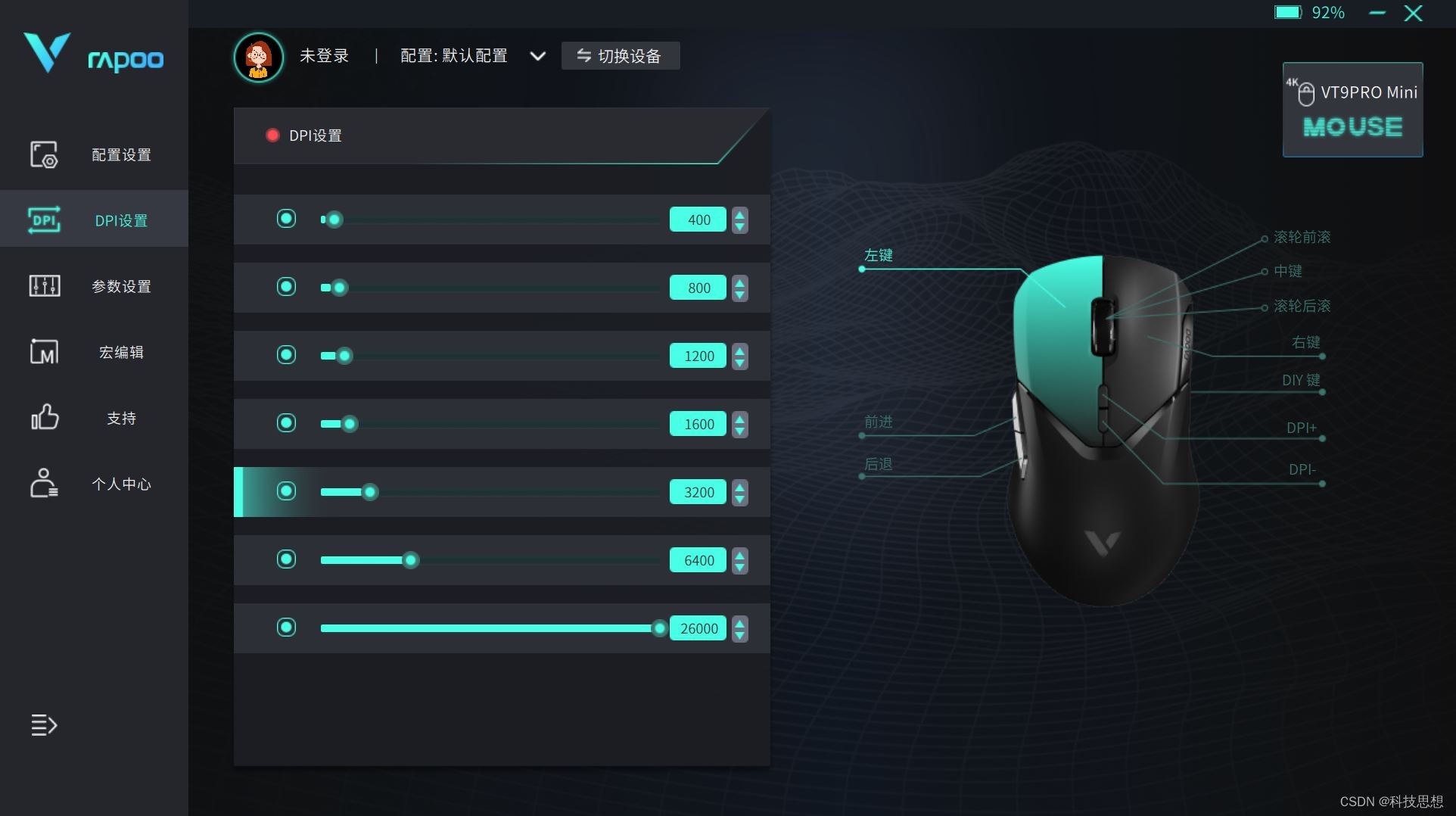Toggle the 400 DPI level radio button

pos(286,219)
